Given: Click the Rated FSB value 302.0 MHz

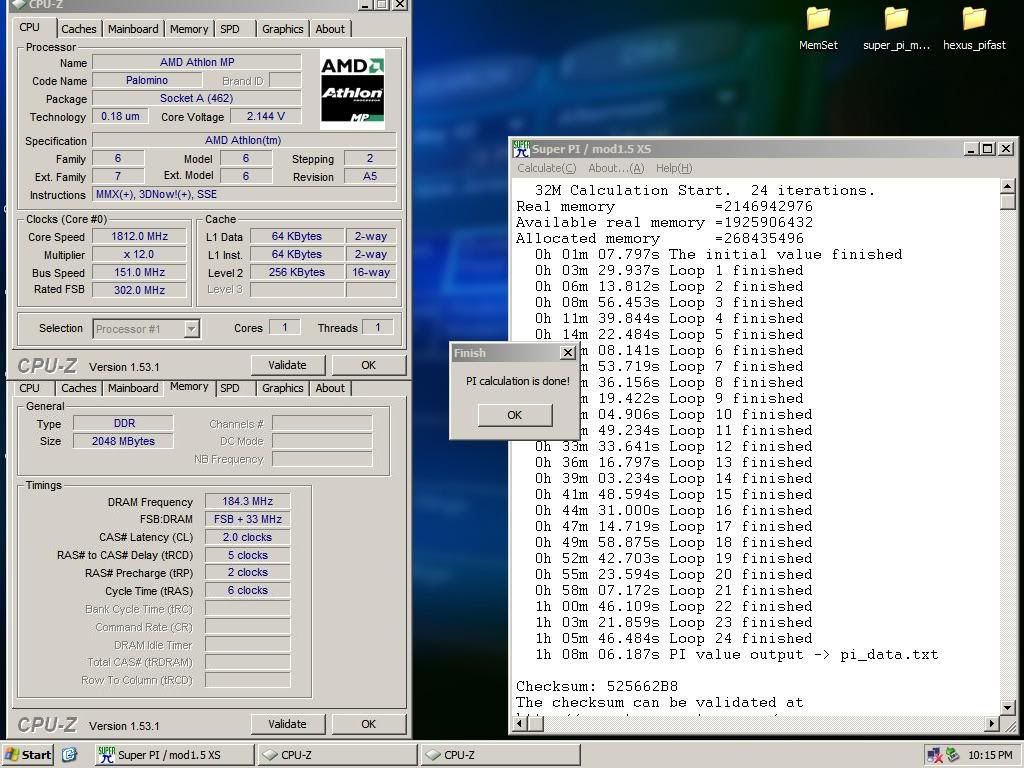Looking at the screenshot, I should coord(140,290).
